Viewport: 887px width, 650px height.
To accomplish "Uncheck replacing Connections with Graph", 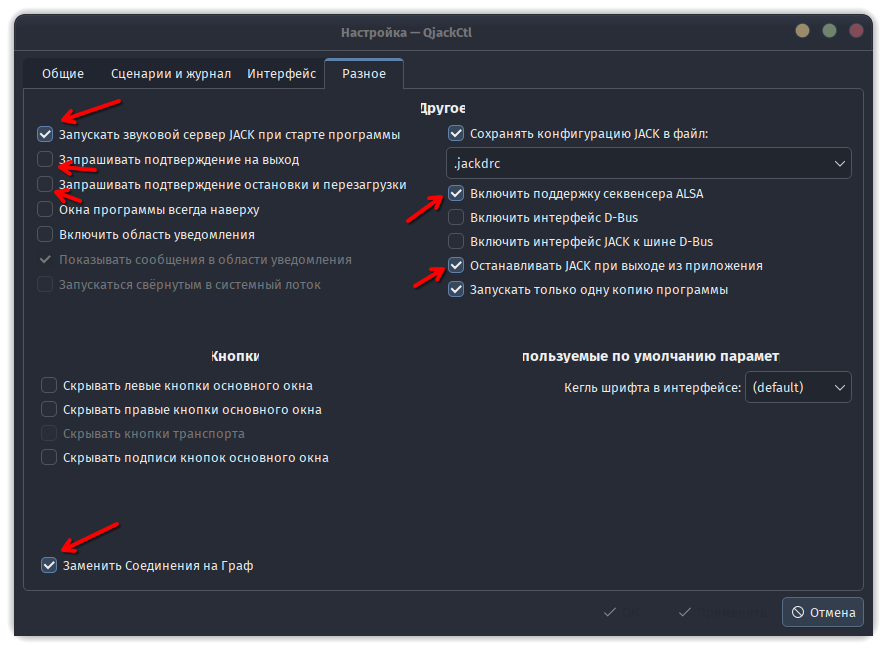I will (x=48, y=565).
